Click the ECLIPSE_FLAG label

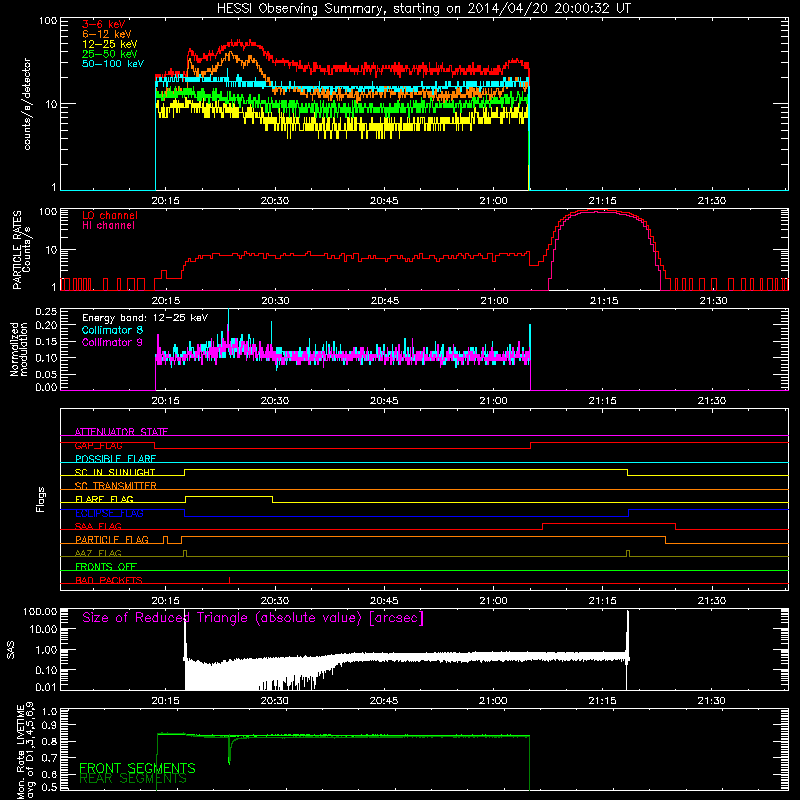point(109,513)
